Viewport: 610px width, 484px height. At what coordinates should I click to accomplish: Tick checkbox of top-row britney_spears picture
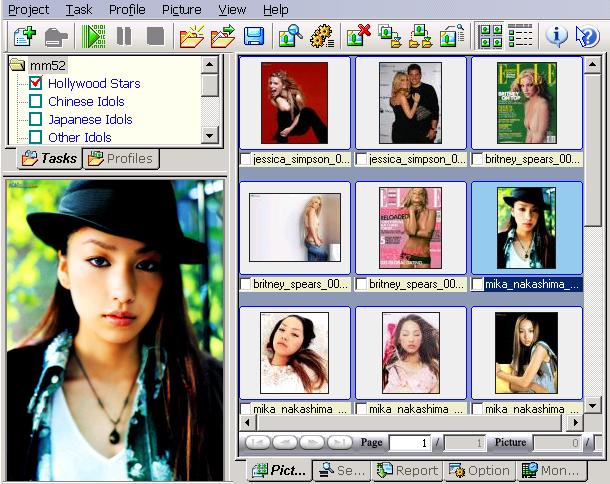point(478,160)
